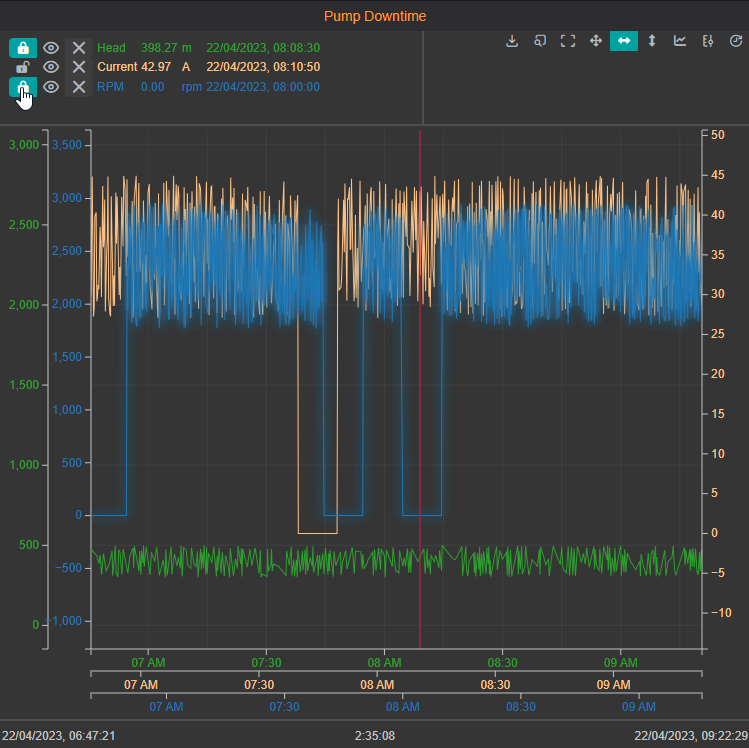Click the green 08 AM time axis label

385,663
